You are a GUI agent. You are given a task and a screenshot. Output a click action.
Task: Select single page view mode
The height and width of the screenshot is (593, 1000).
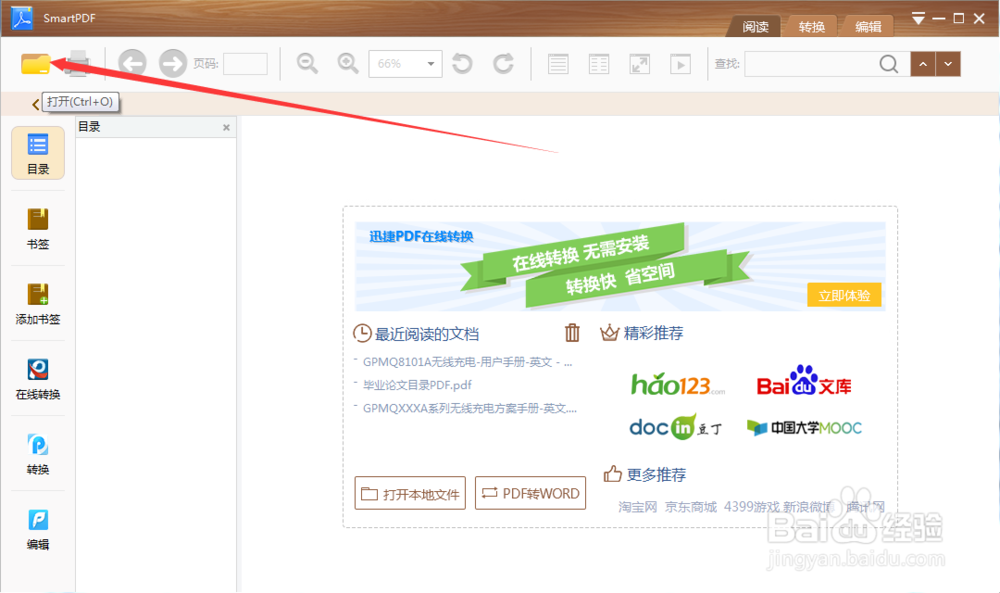[x=558, y=64]
